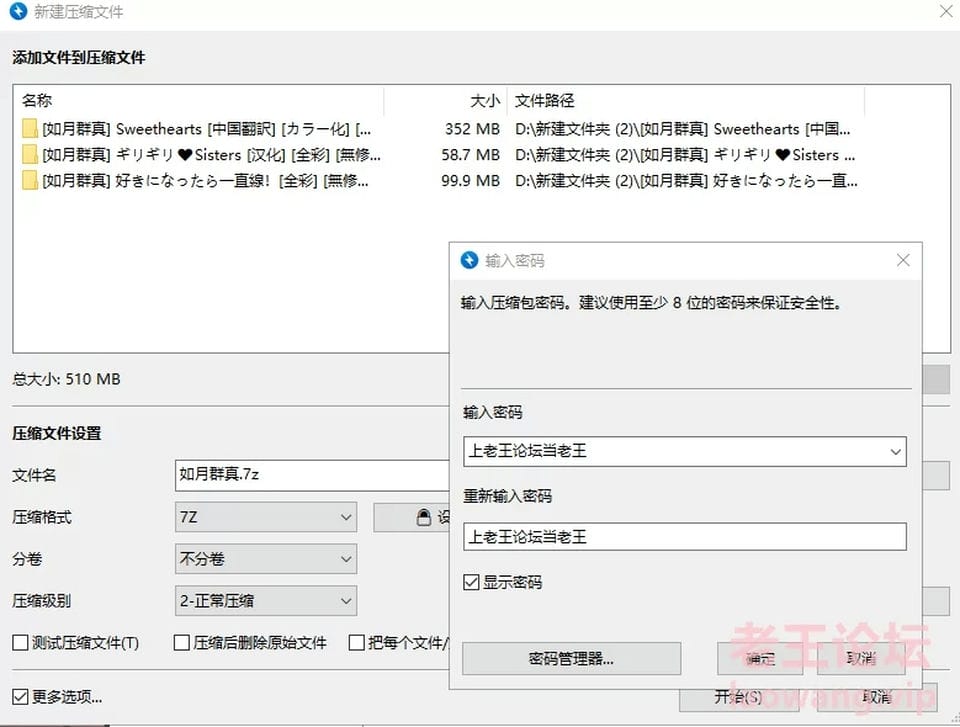
Task: Click the padlock set-password button
Action: (412, 518)
